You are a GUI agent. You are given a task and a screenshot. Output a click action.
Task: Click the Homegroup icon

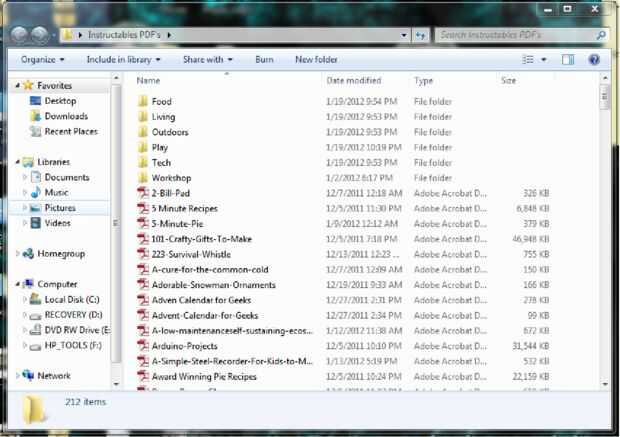(x=28, y=253)
